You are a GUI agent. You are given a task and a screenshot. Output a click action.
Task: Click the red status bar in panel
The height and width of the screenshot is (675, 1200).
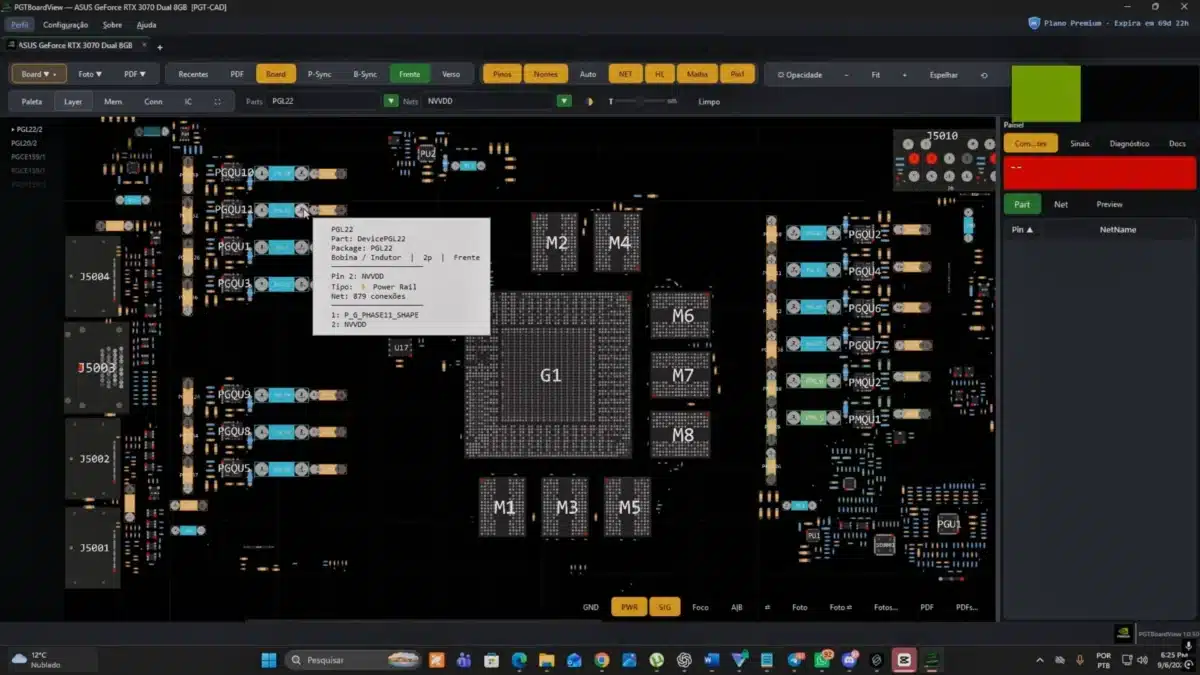point(1099,172)
